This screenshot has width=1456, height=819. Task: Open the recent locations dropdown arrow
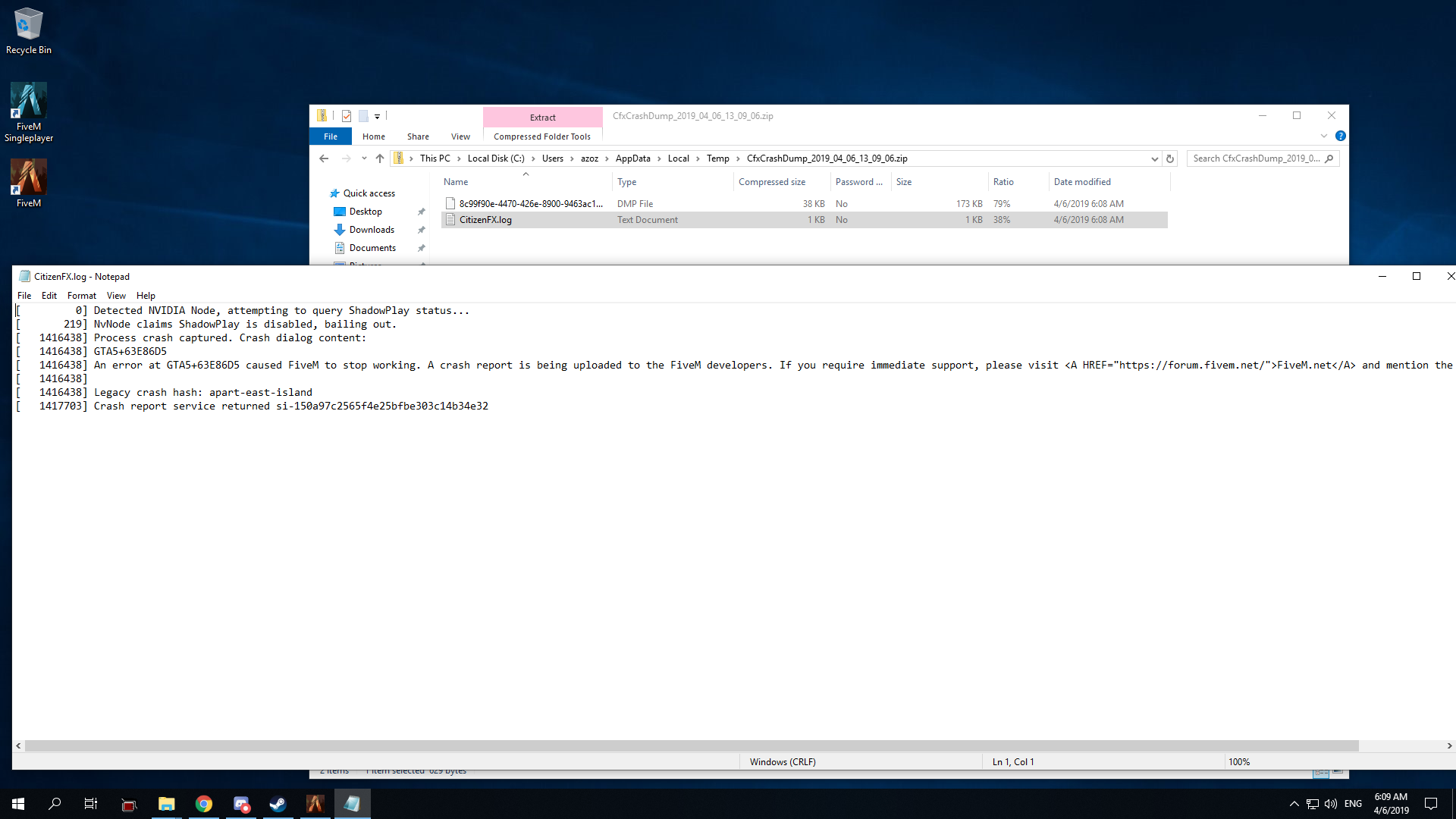(364, 158)
